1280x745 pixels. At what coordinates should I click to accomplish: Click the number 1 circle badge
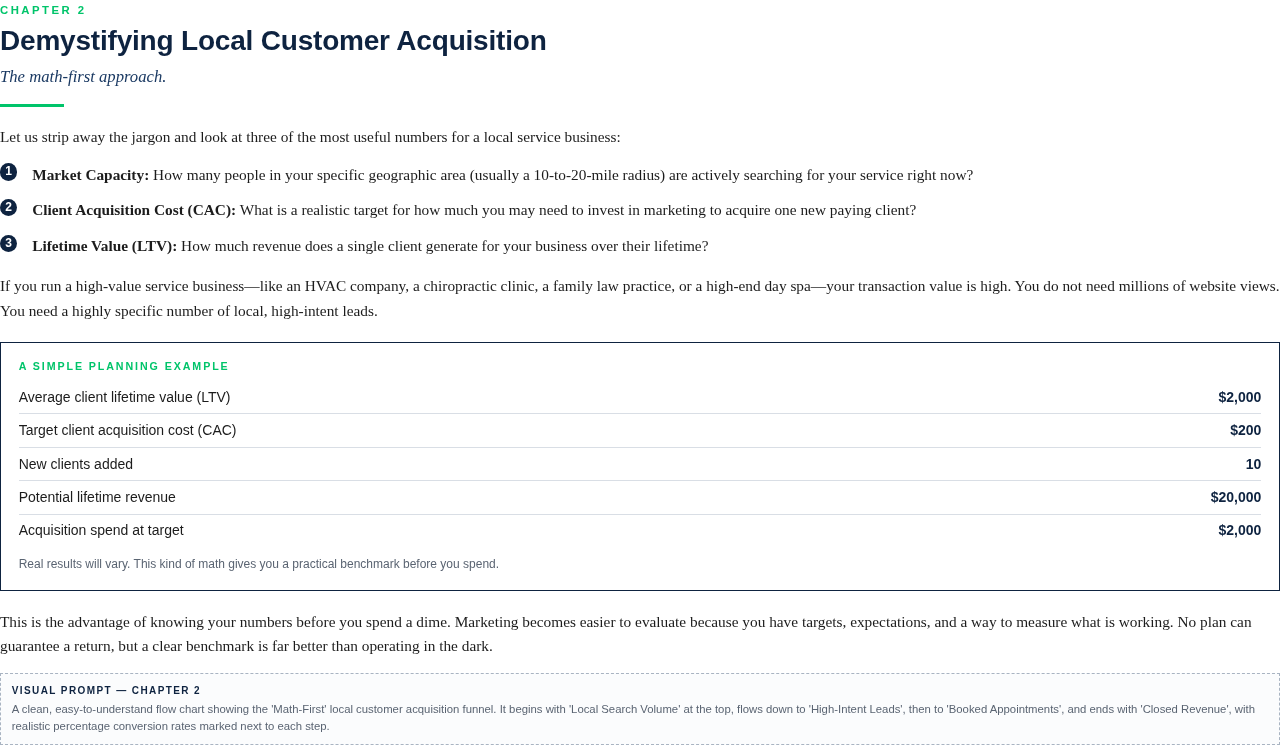8,172
